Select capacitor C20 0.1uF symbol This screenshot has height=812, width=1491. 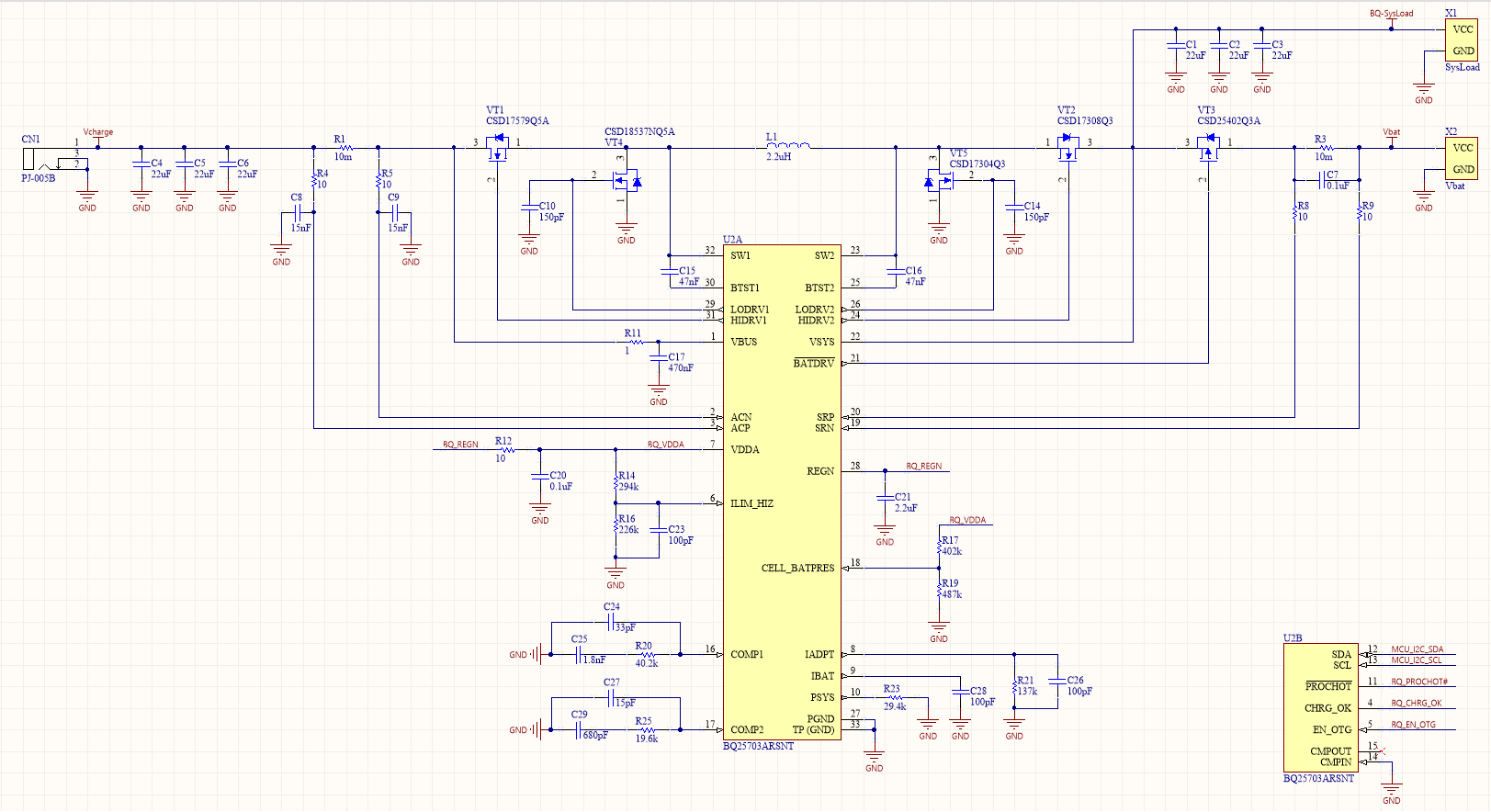[x=540, y=477]
